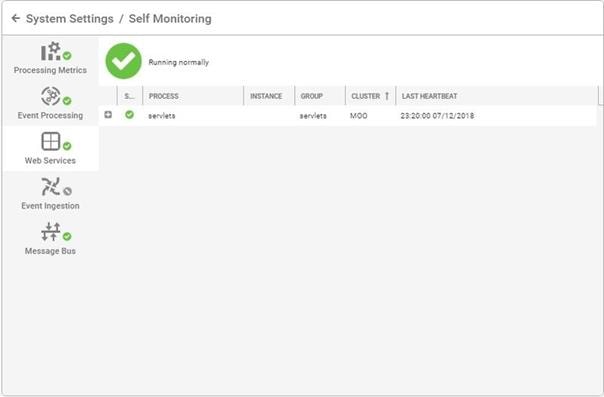Image resolution: width=604 pixels, height=397 pixels.
Task: Sort by the PROCESS column header
Action: coord(193,96)
